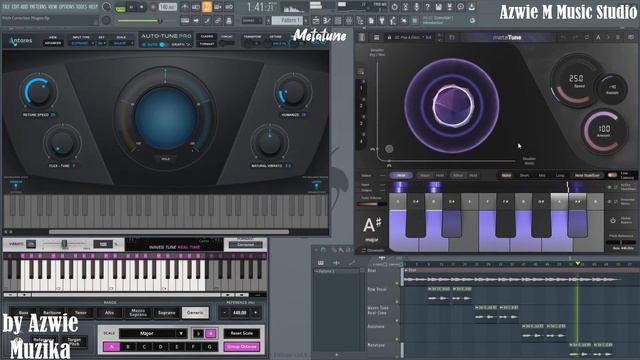This screenshot has height=360, width=640.
Task: Toggle typing keyboard to piano icon
Action: click(x=185, y=20)
